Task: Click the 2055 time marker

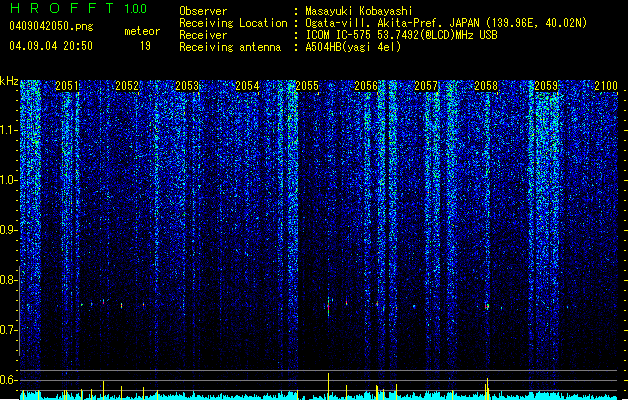Action: [307, 86]
